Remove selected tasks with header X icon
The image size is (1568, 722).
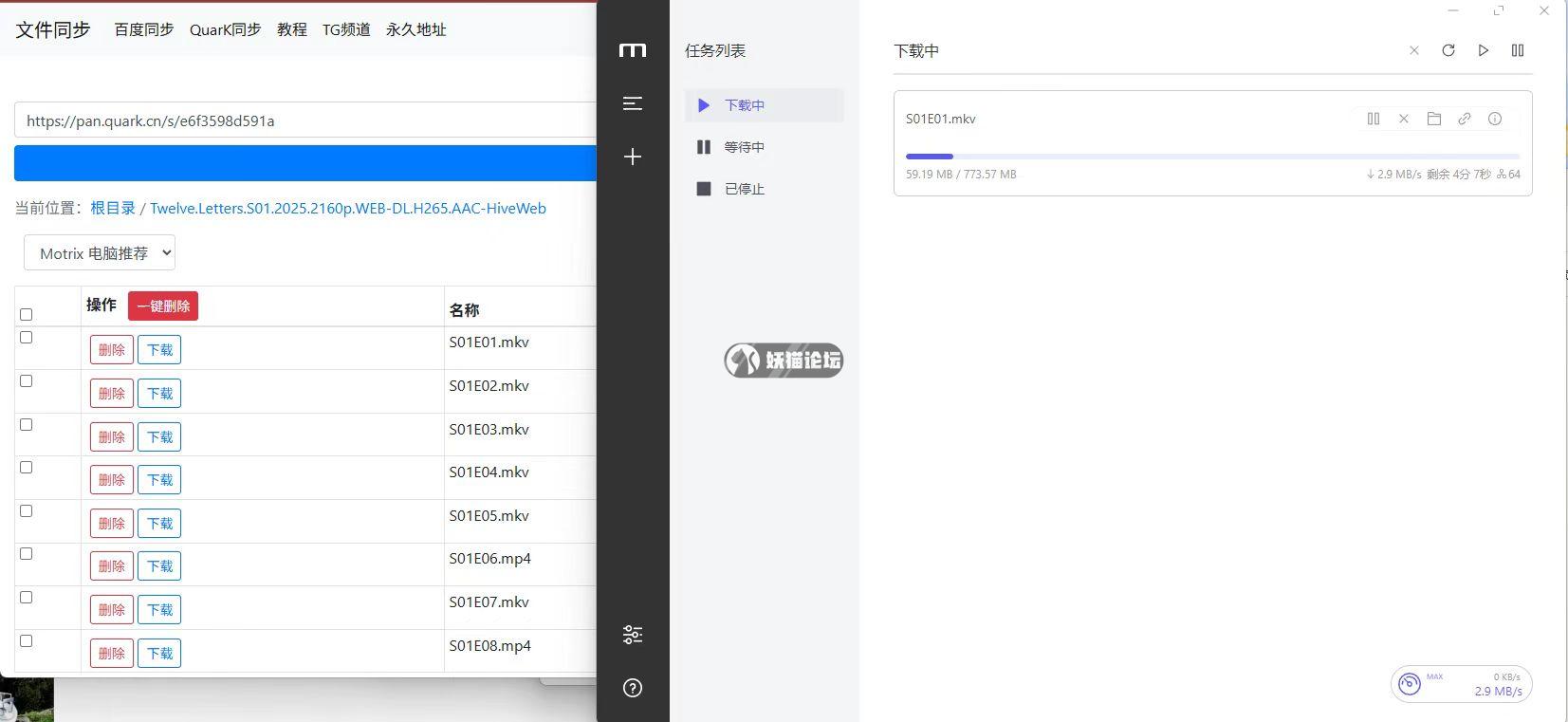click(1414, 50)
